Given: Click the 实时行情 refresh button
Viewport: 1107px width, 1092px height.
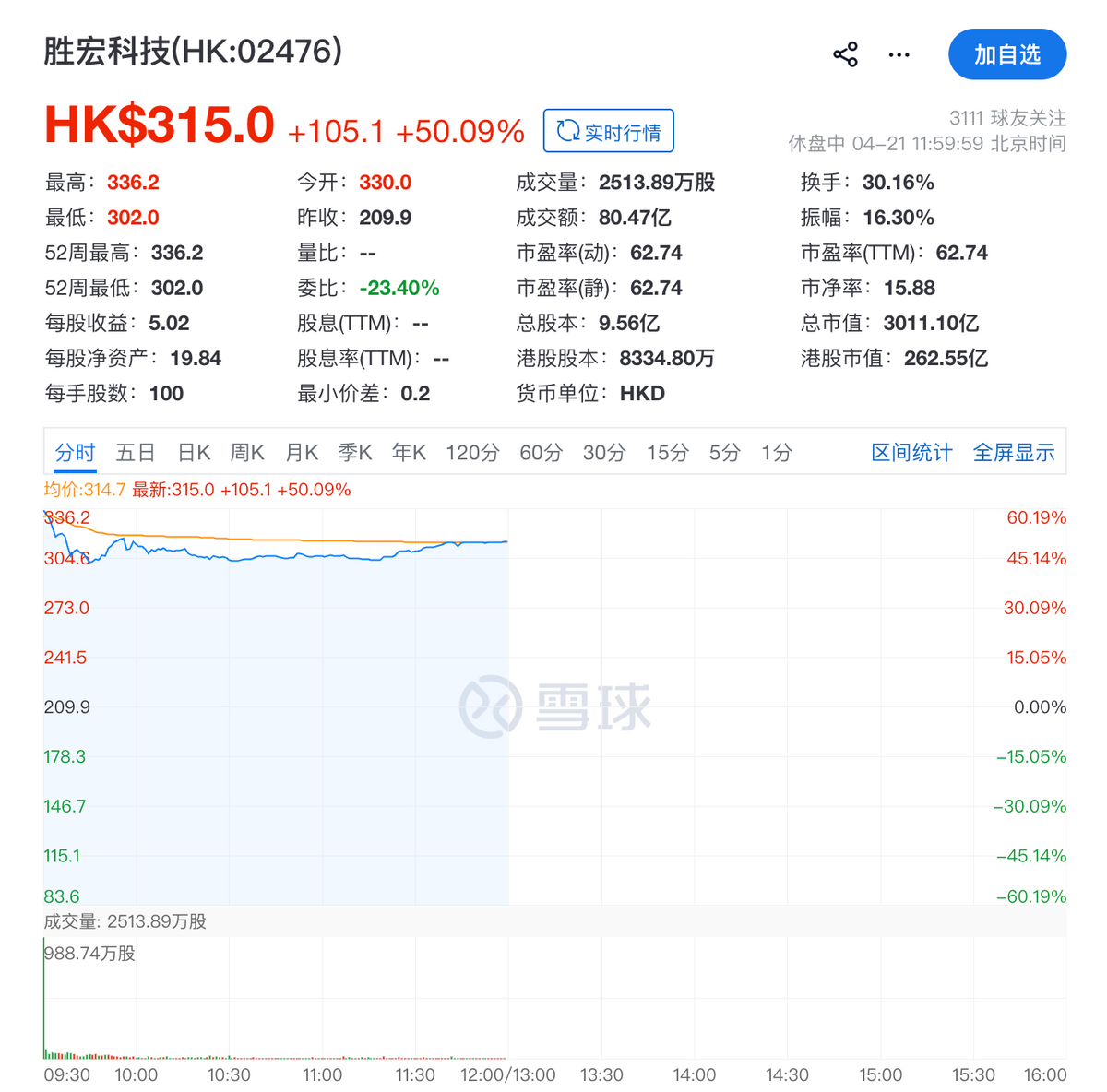Looking at the screenshot, I should 609,132.
